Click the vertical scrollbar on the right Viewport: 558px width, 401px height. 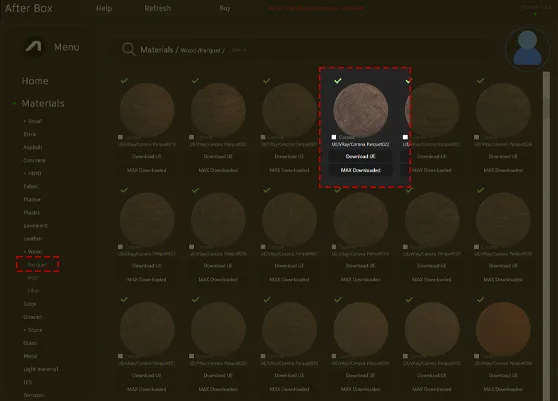coord(546,236)
